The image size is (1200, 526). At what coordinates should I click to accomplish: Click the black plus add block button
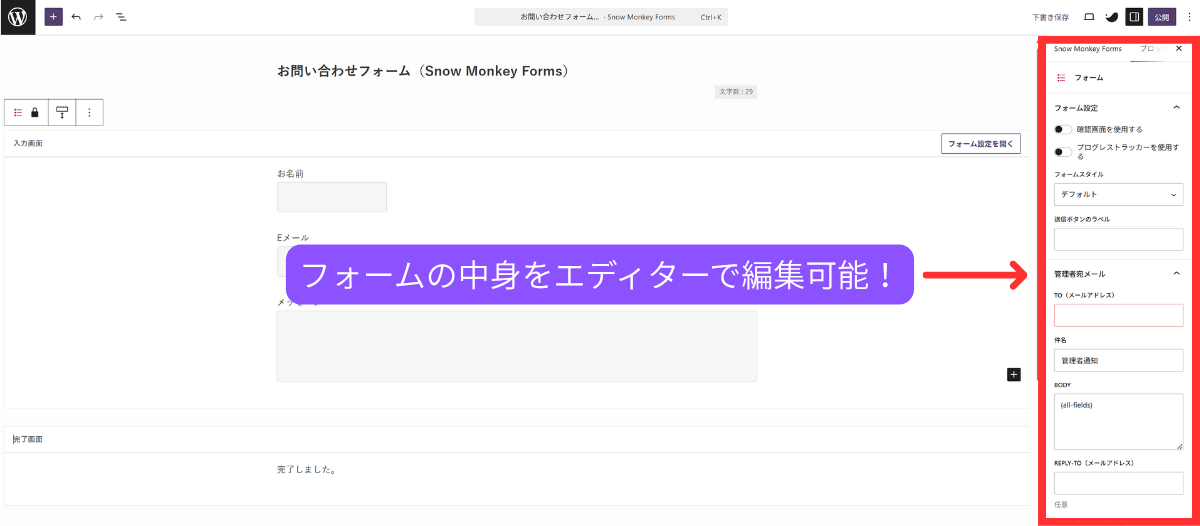tap(1013, 374)
